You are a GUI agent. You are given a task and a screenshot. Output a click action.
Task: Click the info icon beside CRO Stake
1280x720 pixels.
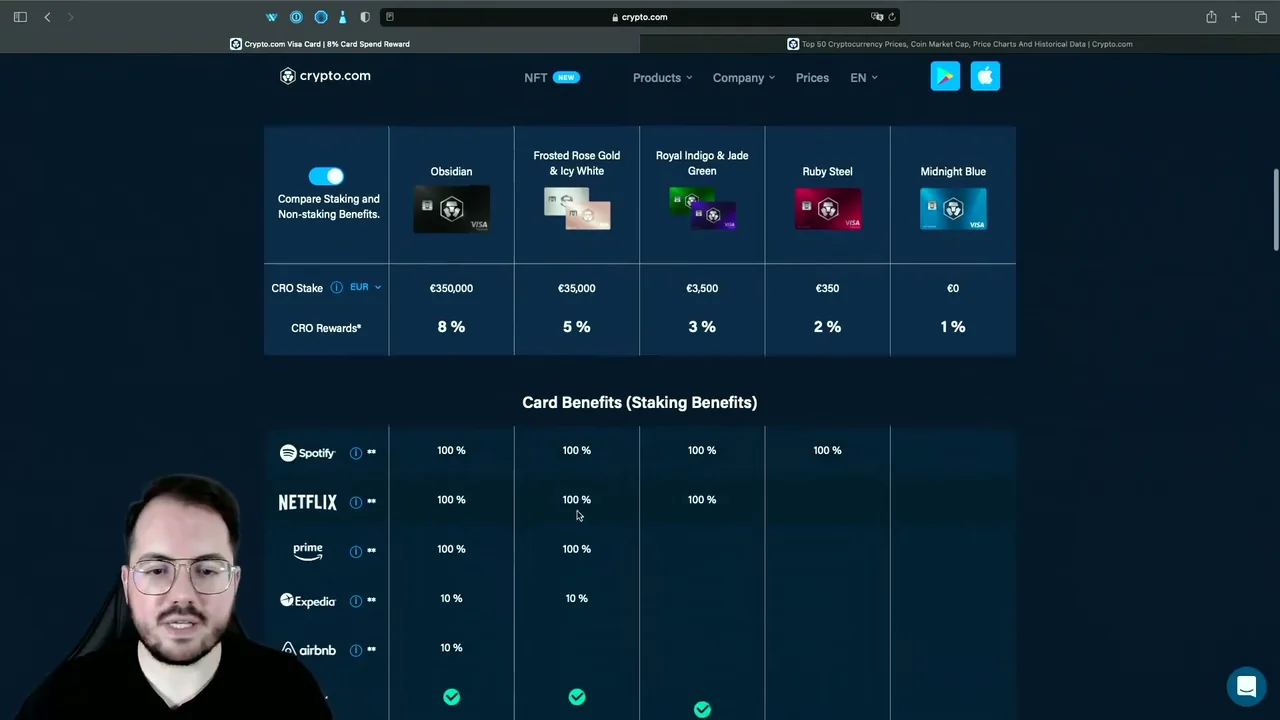[336, 288]
